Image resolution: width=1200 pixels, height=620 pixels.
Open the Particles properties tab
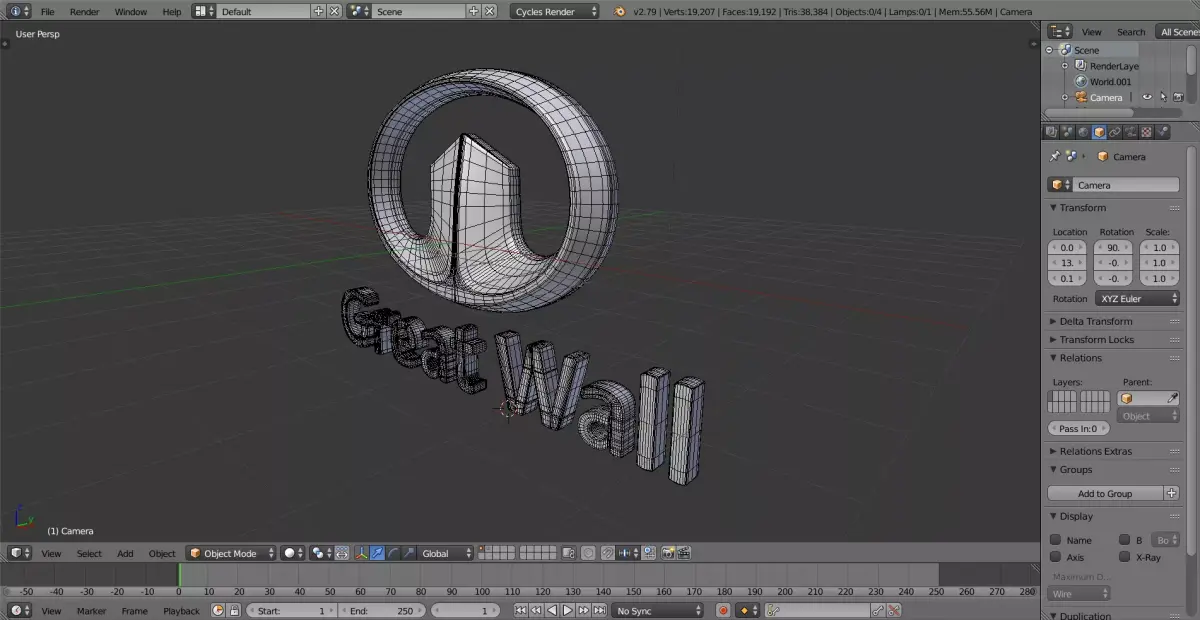click(1162, 132)
